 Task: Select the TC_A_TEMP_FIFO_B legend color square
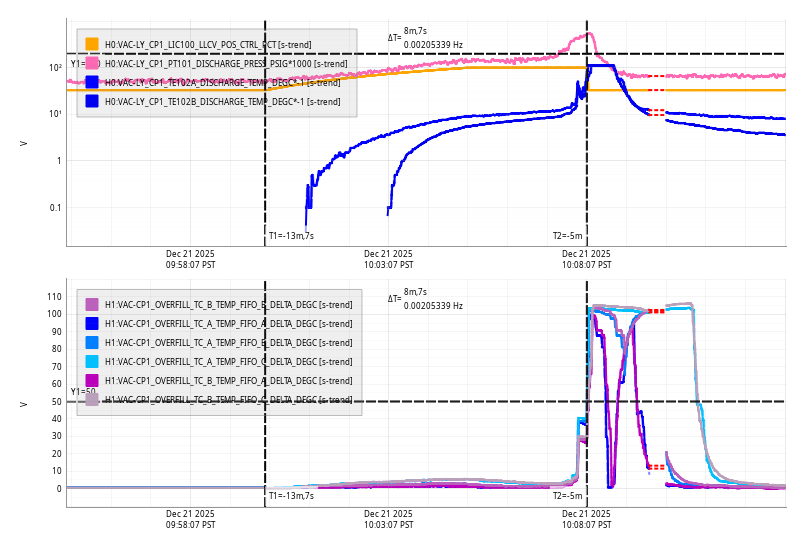[92, 342]
